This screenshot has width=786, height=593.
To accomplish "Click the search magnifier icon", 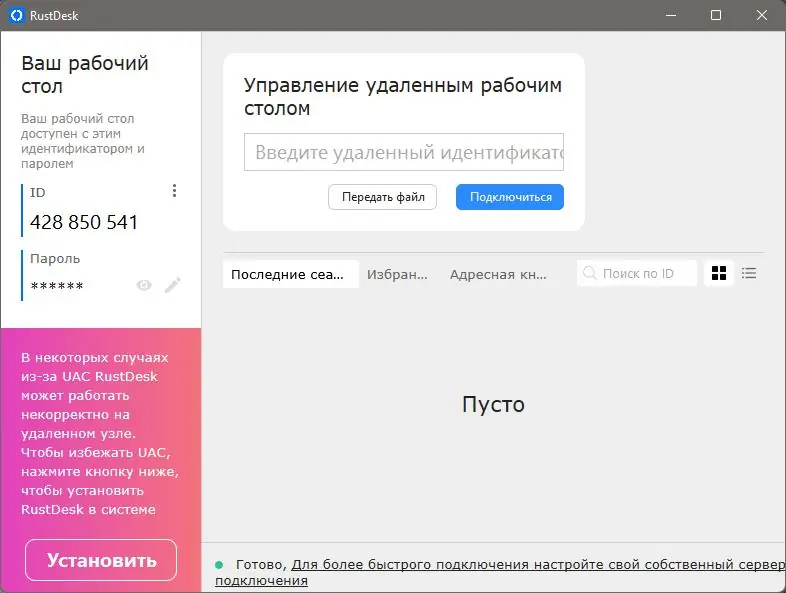I will pos(590,273).
